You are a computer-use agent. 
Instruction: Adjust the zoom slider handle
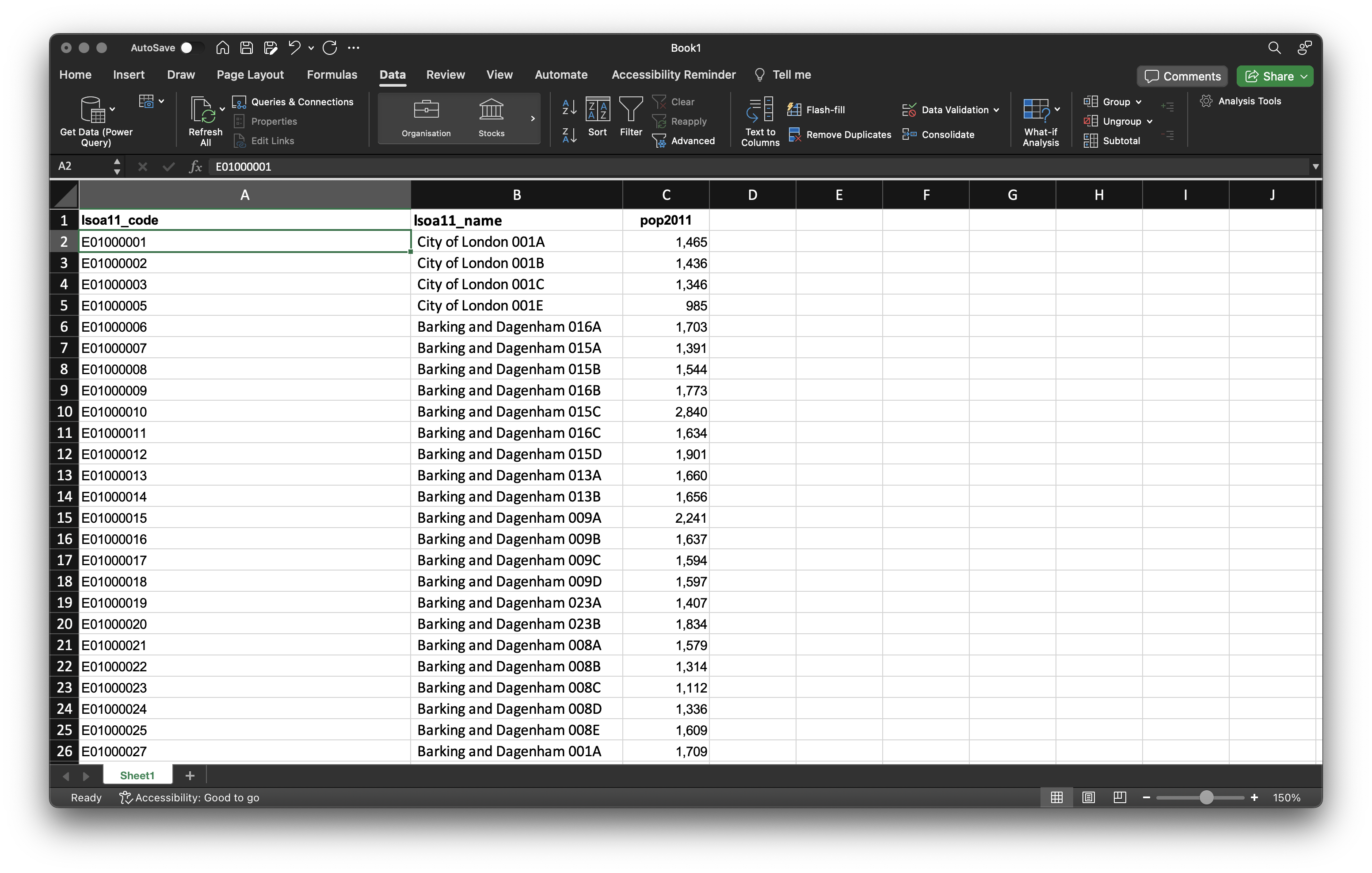pyautogui.click(x=1206, y=797)
